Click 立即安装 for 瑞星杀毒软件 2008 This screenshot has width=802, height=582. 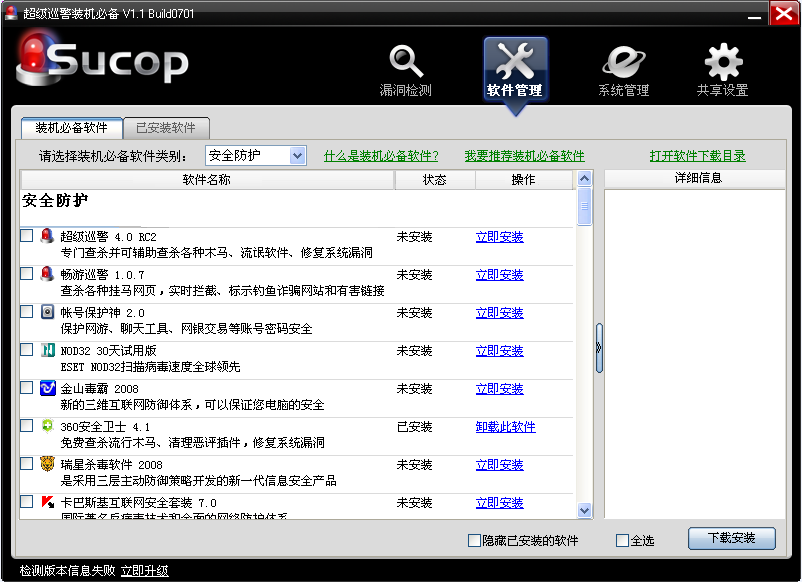pyautogui.click(x=500, y=464)
